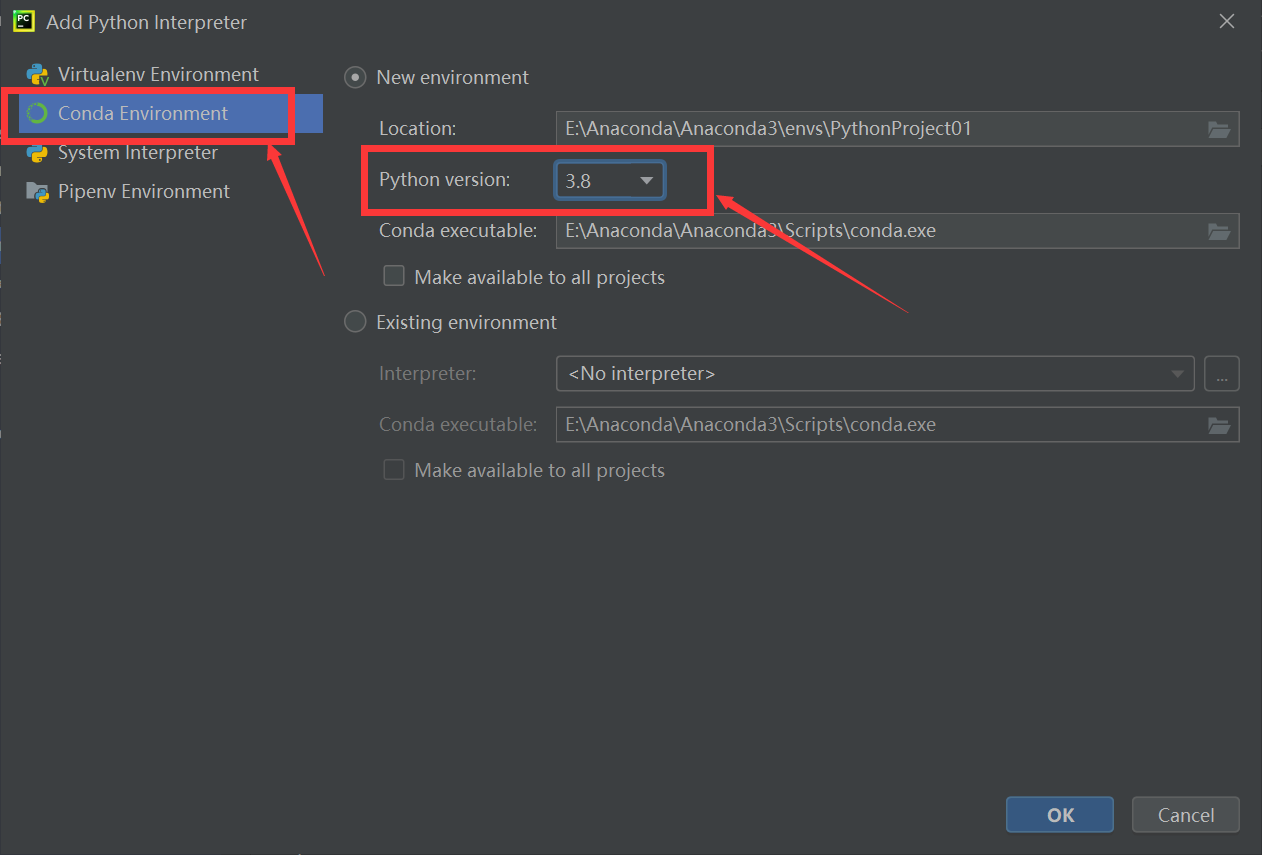Click the System Interpreter Python icon
The width and height of the screenshot is (1262, 855).
point(37,153)
